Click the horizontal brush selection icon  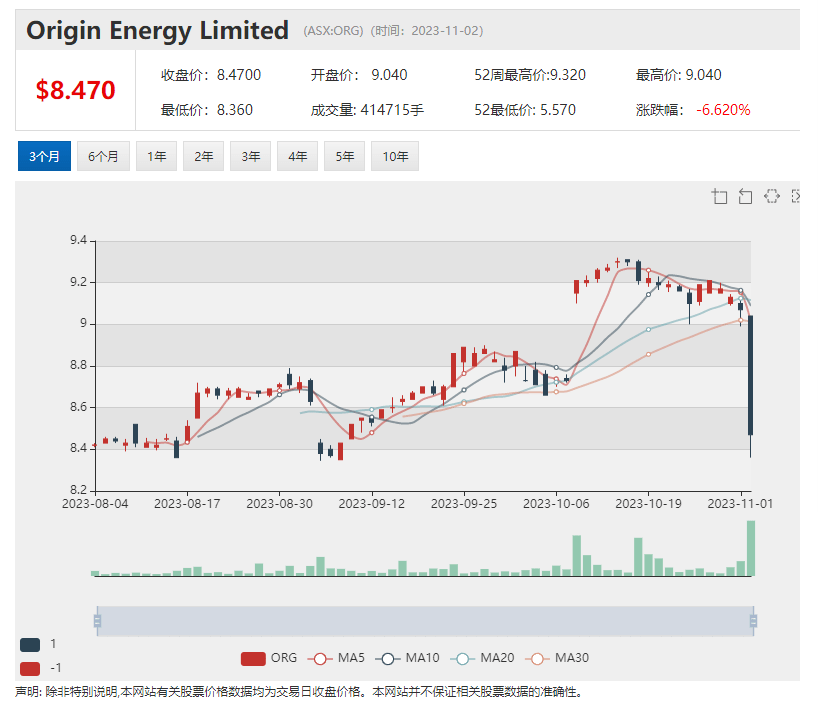[771, 196]
